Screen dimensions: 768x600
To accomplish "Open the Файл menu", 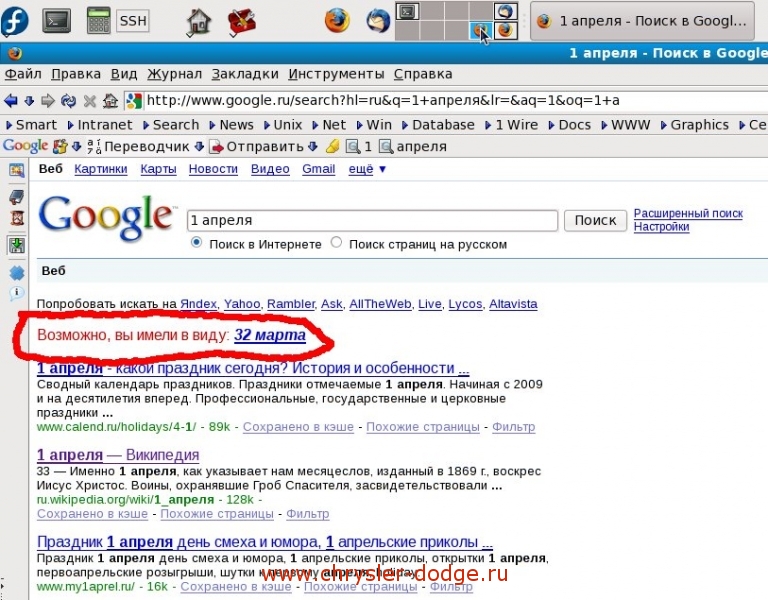I will [23, 74].
